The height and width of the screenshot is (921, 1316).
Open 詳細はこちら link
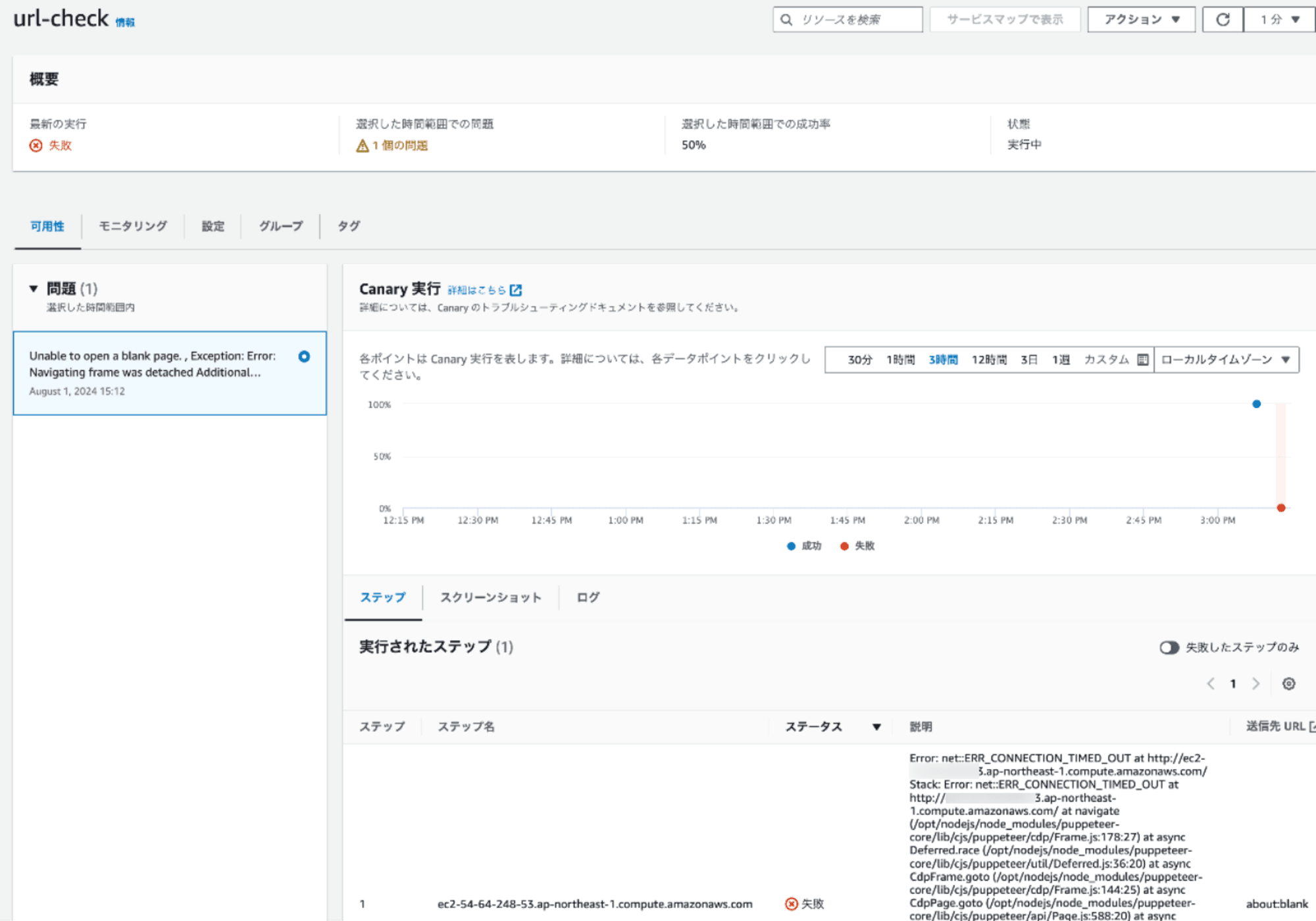pyautogui.click(x=476, y=290)
